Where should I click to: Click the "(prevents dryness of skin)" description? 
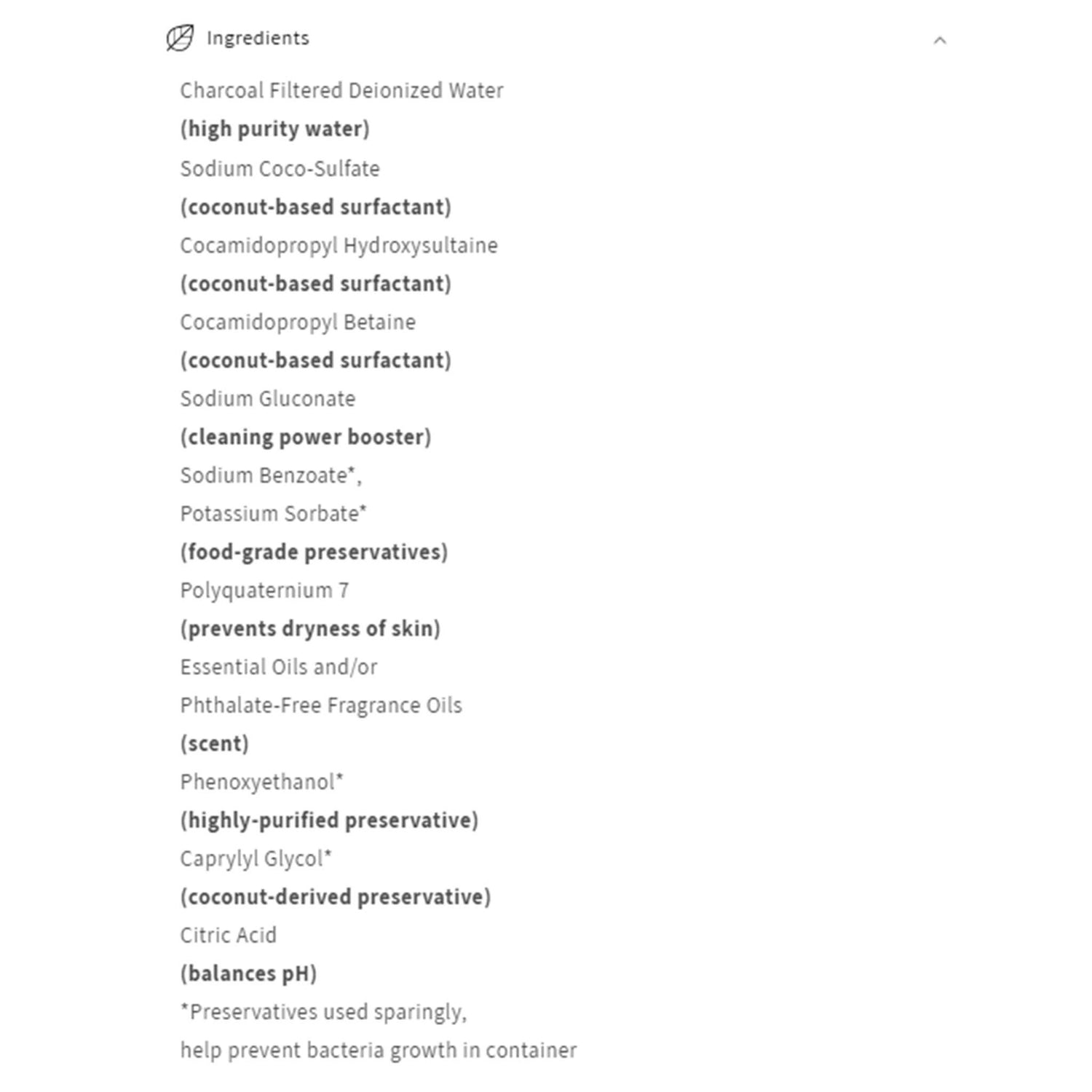(310, 628)
